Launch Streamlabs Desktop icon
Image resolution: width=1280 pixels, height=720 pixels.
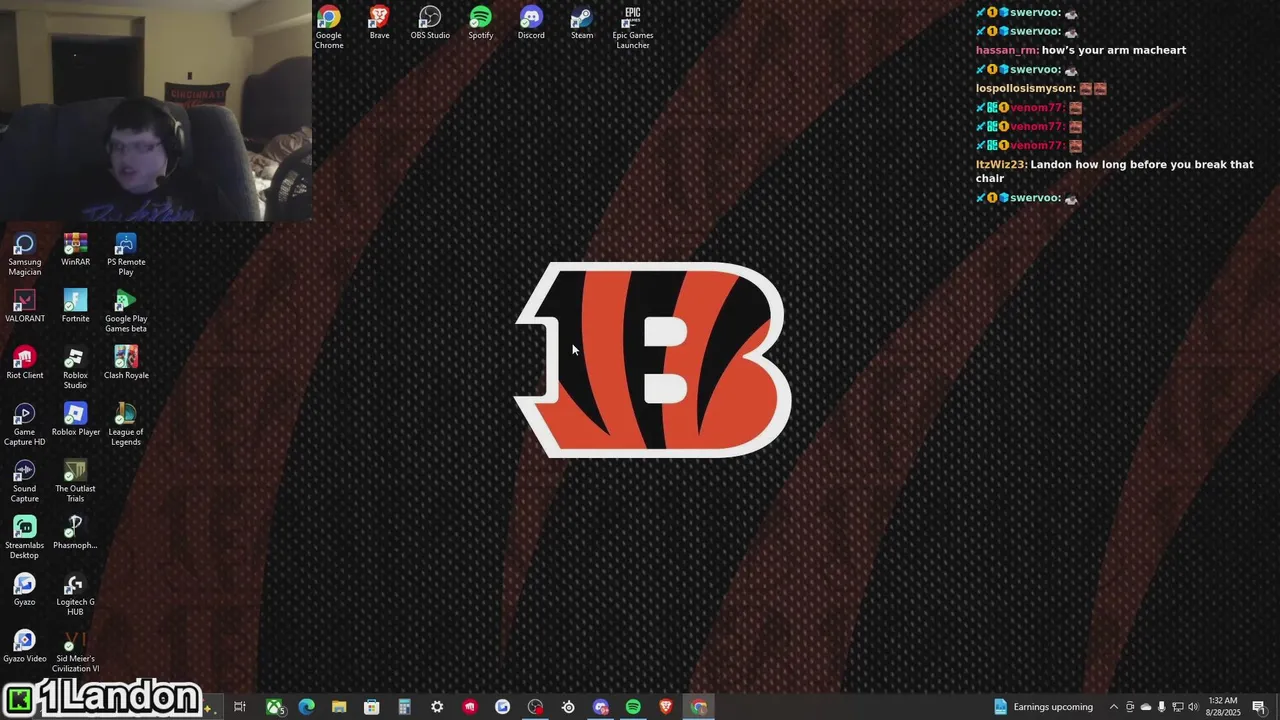(25, 538)
